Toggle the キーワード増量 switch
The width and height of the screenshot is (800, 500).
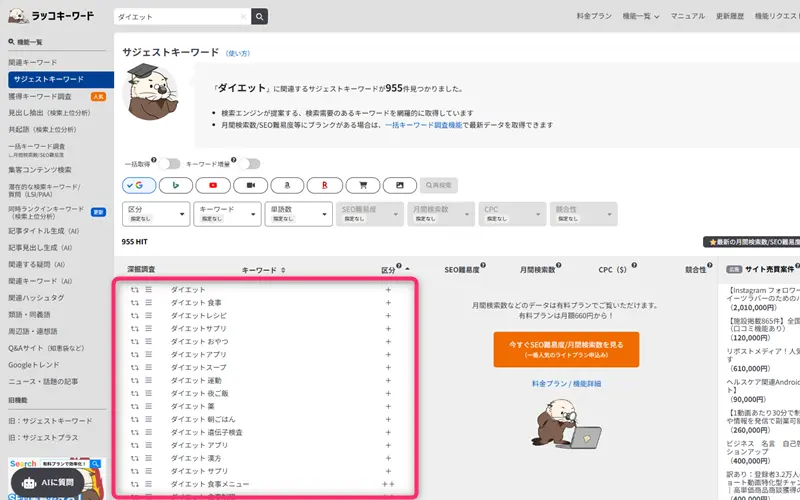(249, 163)
